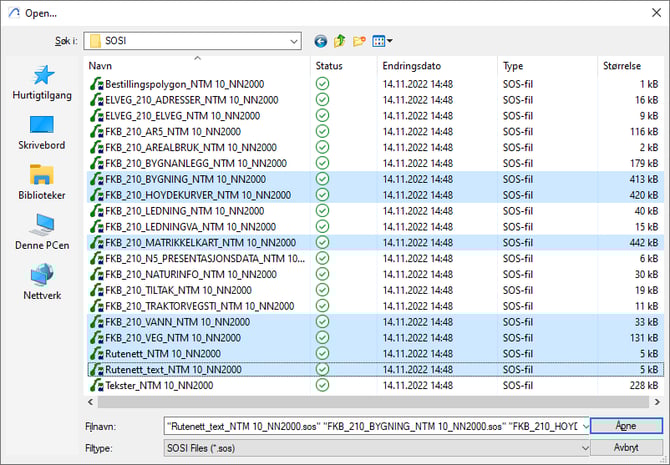Viewport: 670px width, 465px height.
Task: Select file Tekster_NTM 10_NN2000
Action: (x=158, y=385)
